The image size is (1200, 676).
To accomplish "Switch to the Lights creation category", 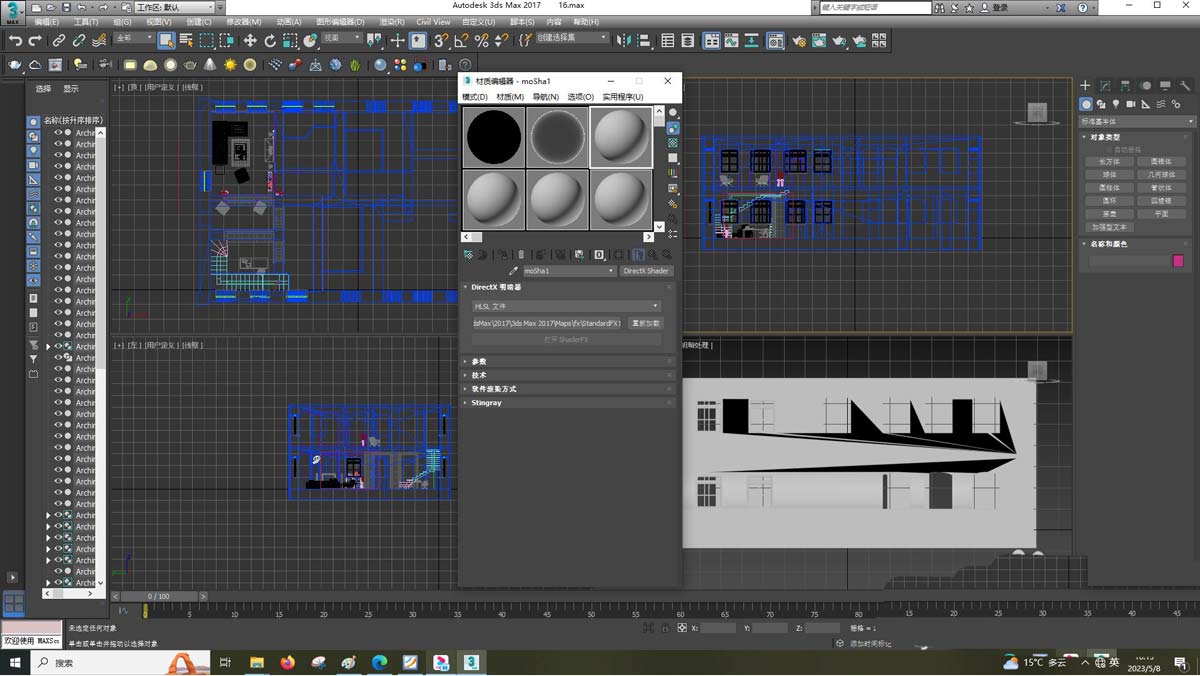I will [1116, 104].
